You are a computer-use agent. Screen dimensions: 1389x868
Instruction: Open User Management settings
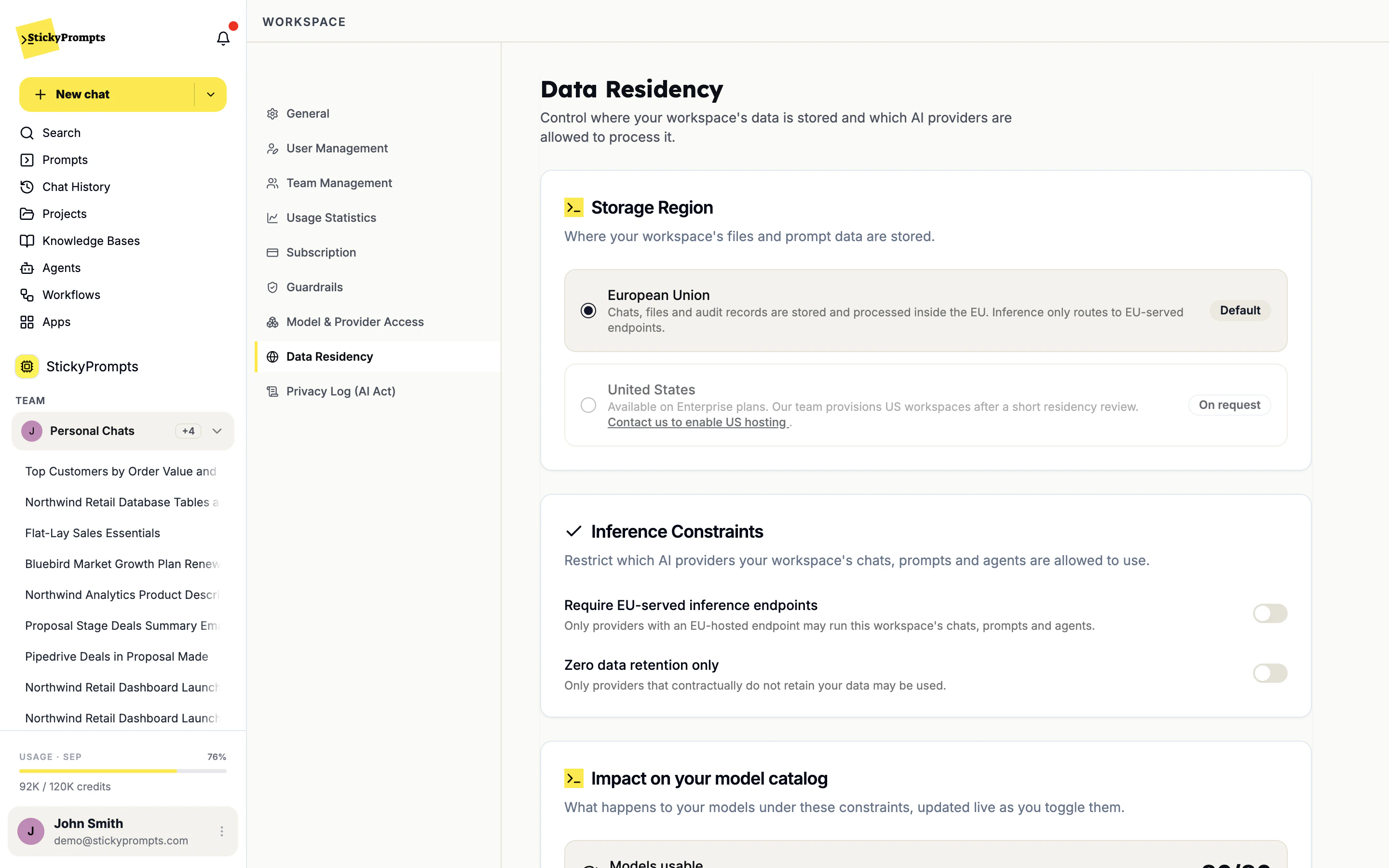378,148
